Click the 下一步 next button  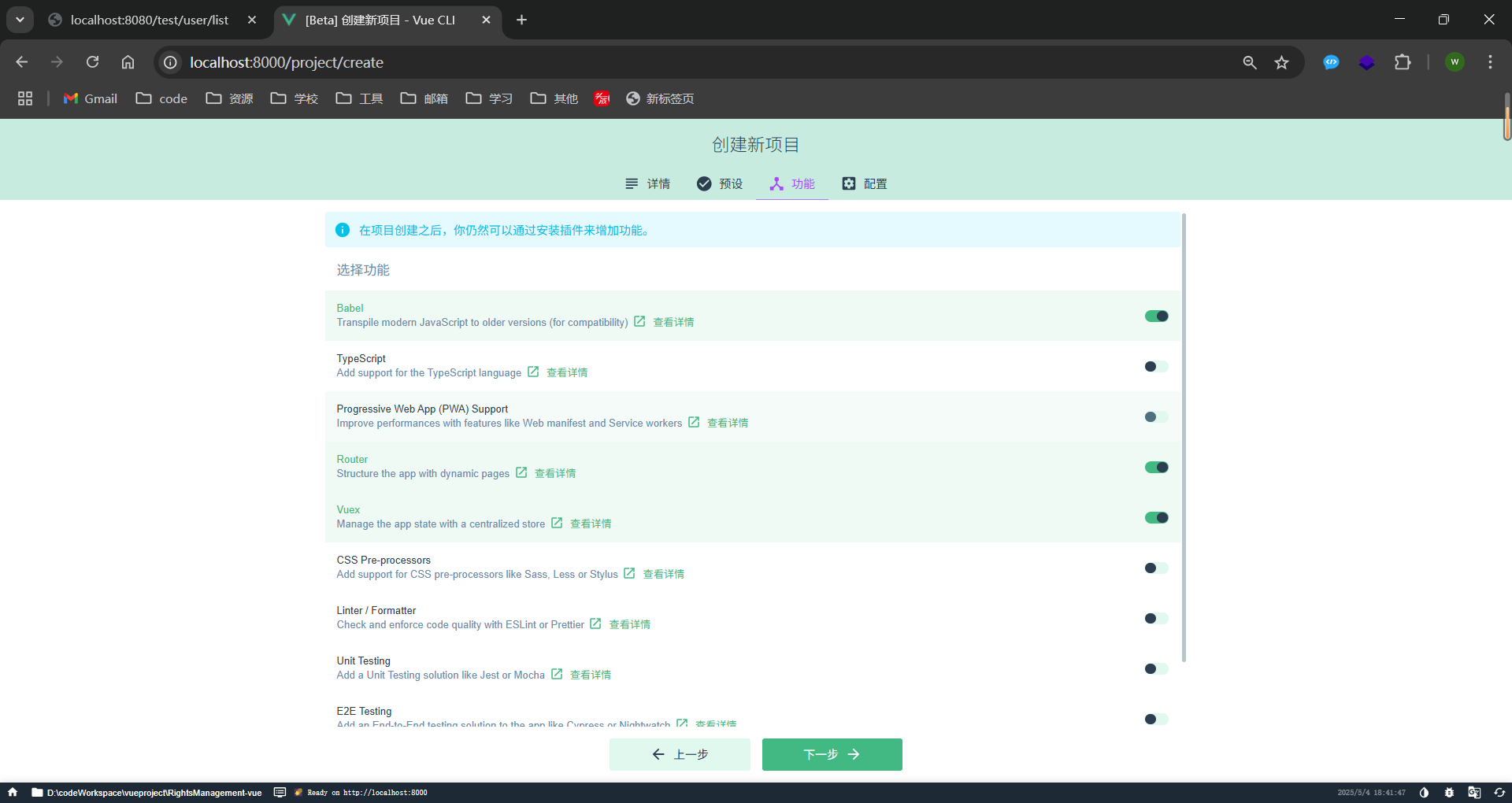click(832, 754)
